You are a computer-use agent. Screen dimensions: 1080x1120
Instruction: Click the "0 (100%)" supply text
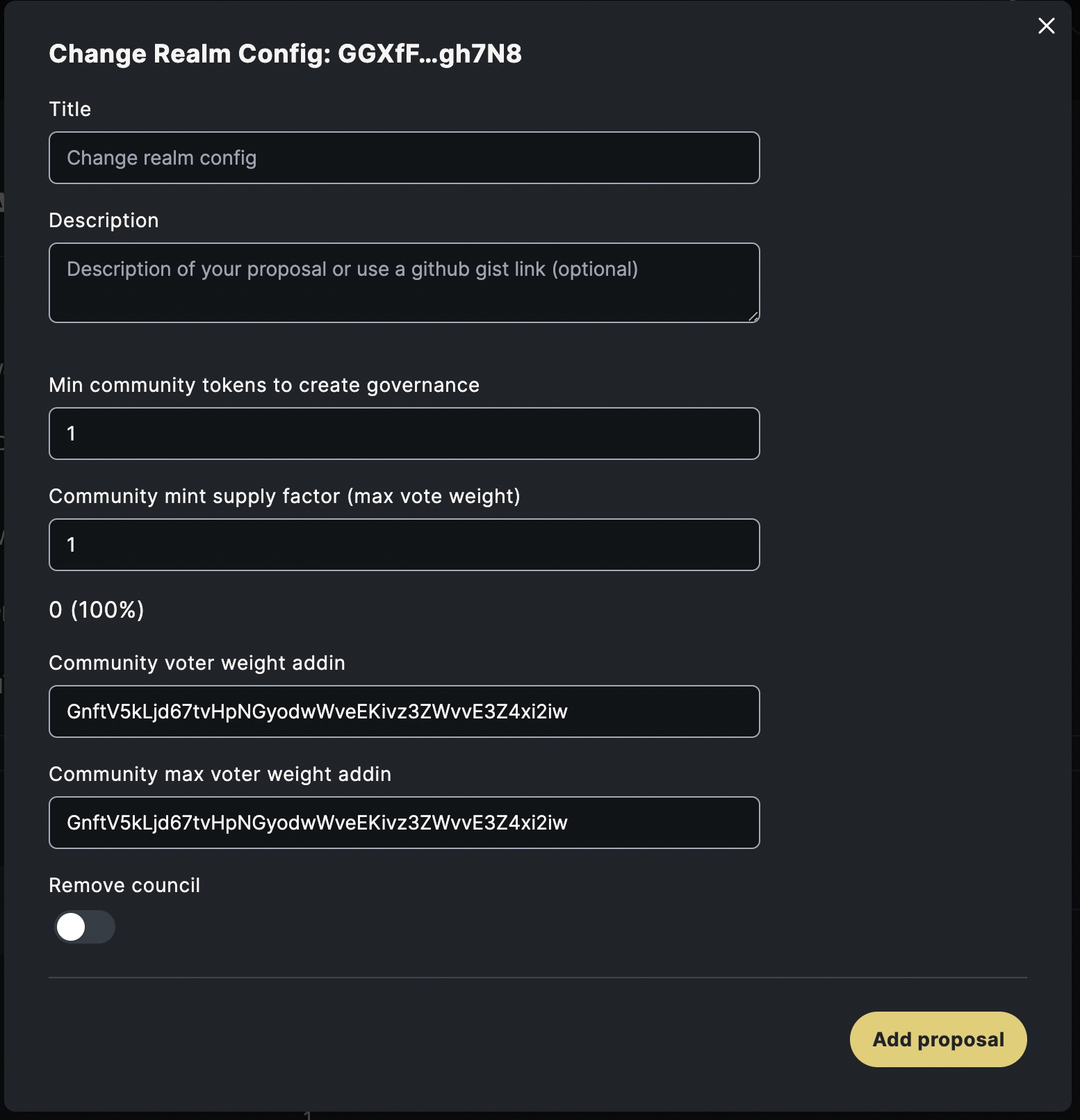pyautogui.click(x=97, y=610)
